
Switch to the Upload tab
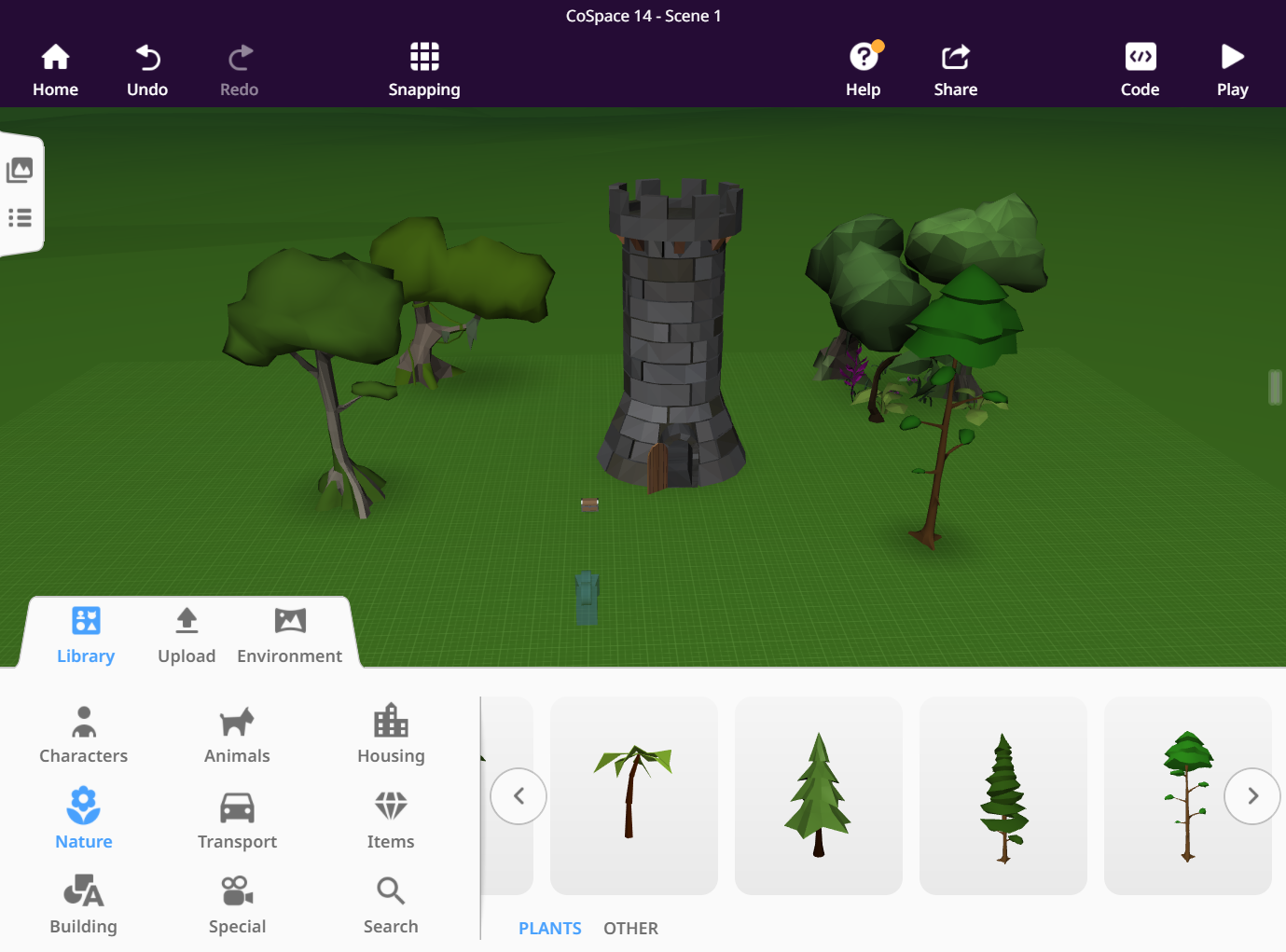click(x=187, y=636)
